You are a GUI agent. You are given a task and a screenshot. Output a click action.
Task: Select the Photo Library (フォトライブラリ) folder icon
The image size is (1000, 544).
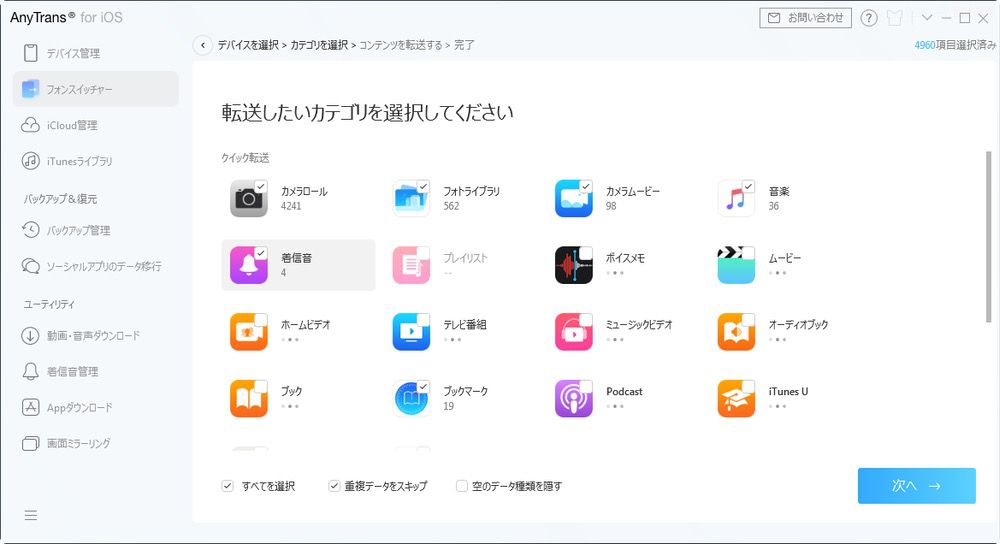click(x=411, y=199)
